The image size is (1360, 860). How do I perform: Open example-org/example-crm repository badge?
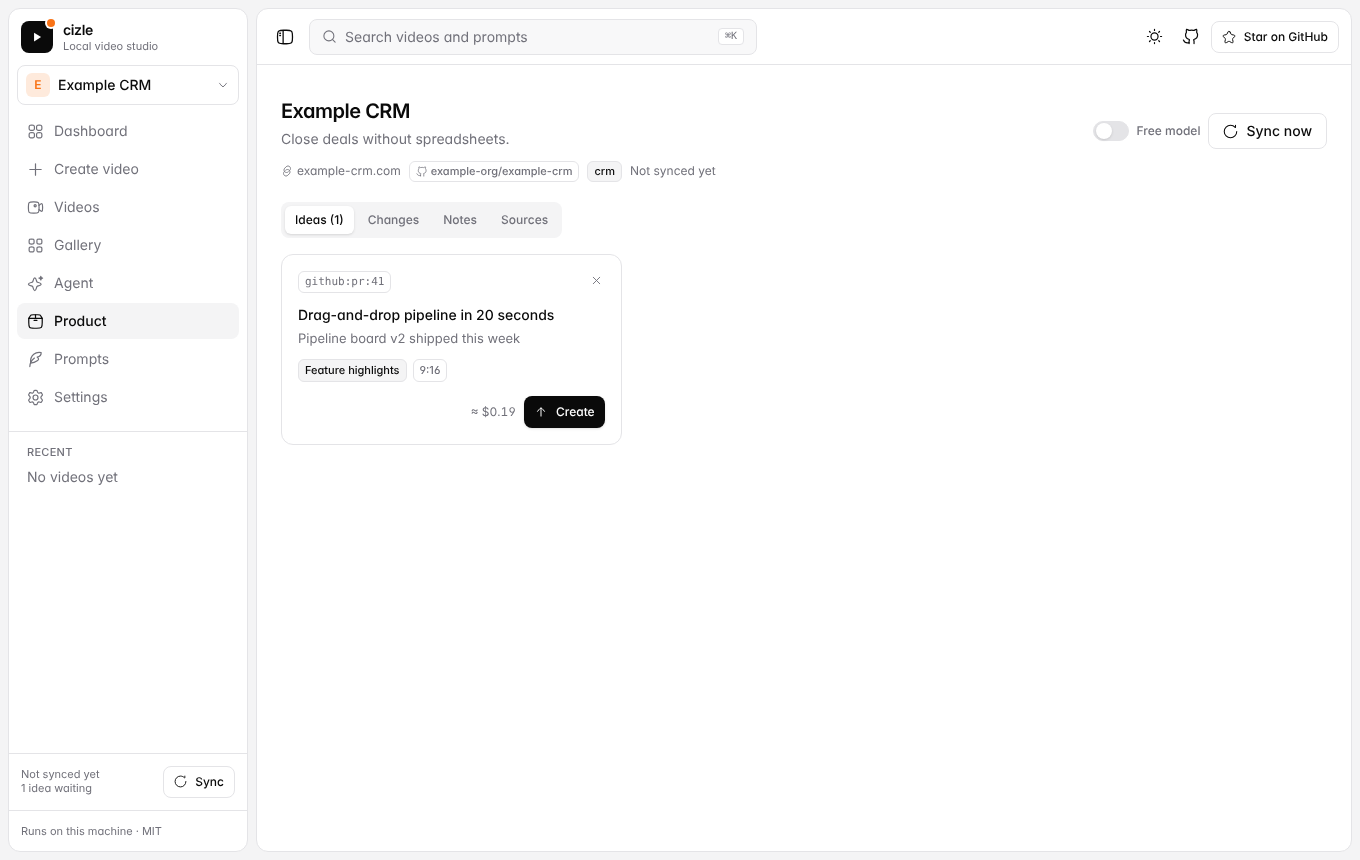pyautogui.click(x=494, y=171)
